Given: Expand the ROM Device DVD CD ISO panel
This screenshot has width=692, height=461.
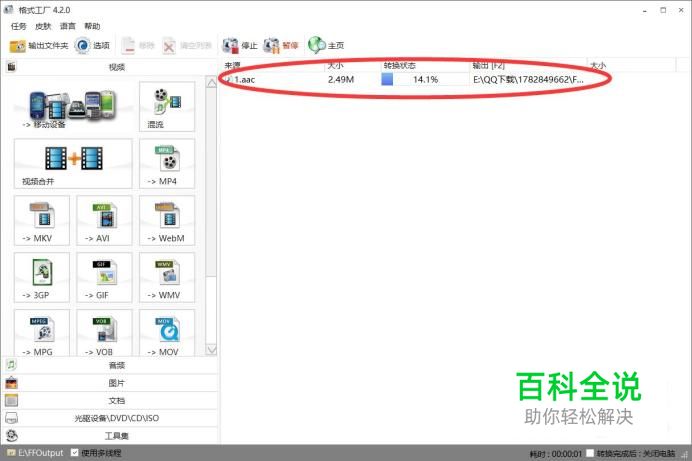Looking at the screenshot, I should (110, 418).
